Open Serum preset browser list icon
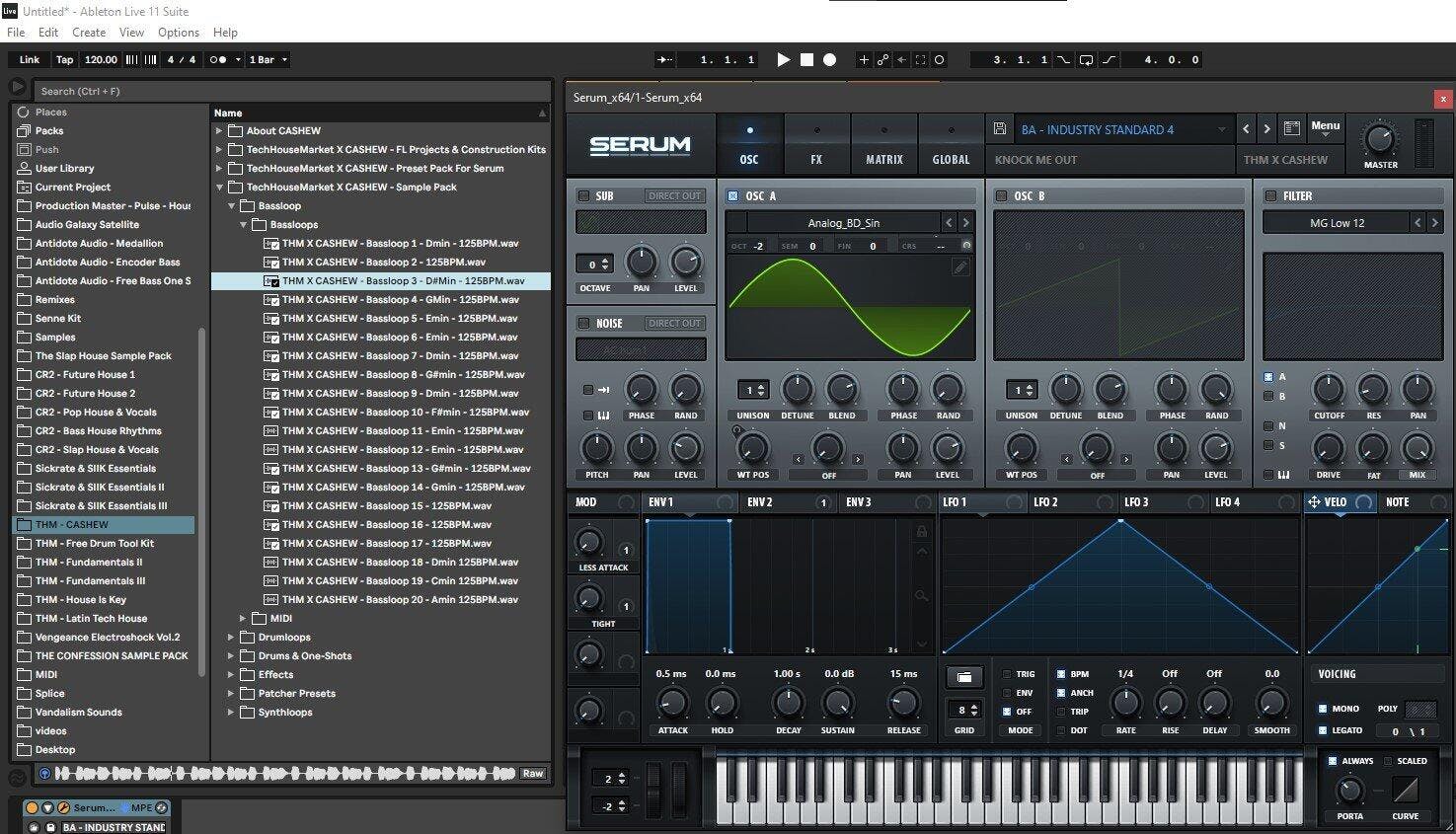Image resolution: width=1456 pixels, height=834 pixels. (1291, 128)
